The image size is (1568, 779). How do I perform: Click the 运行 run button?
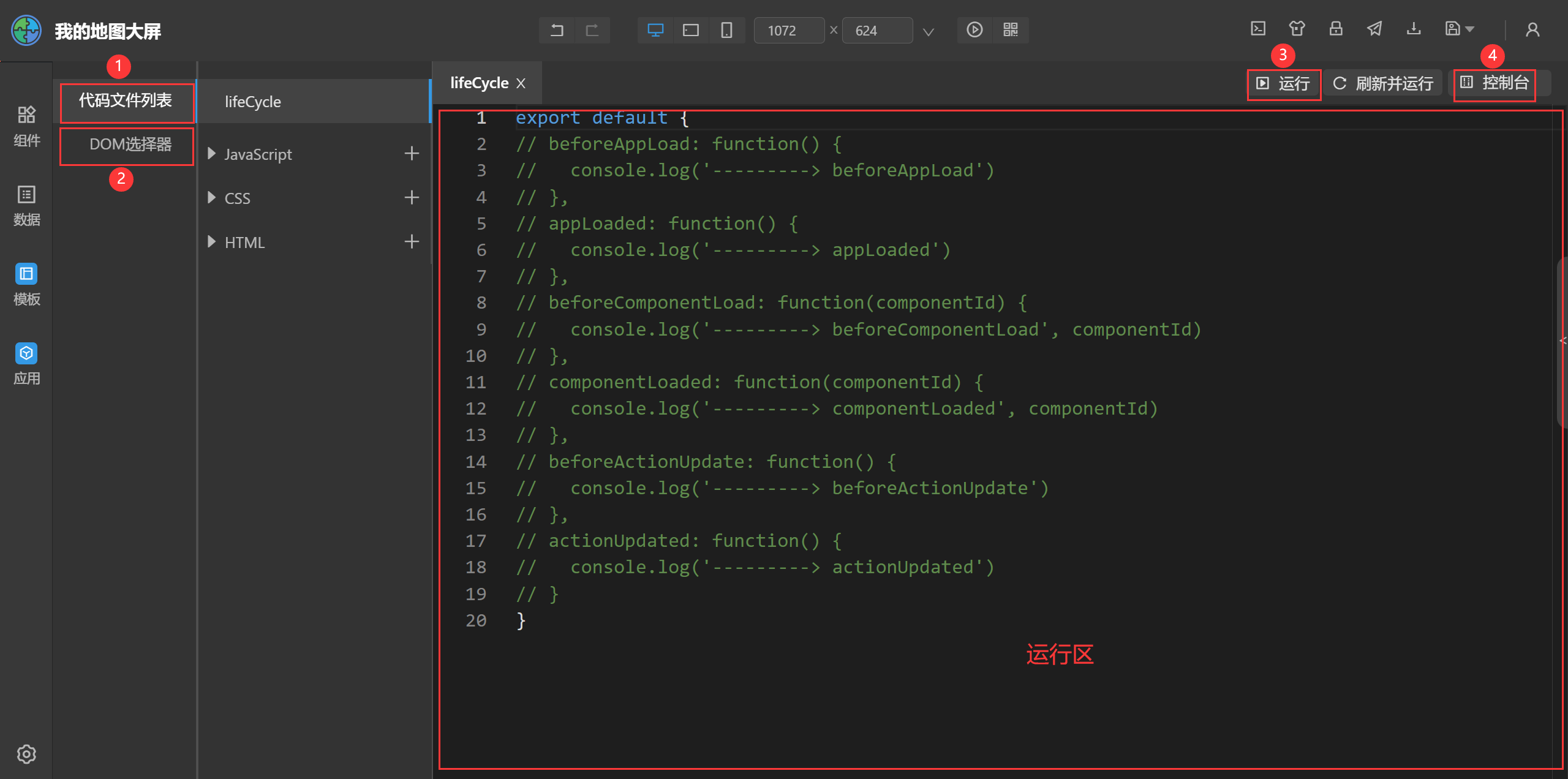(1284, 84)
